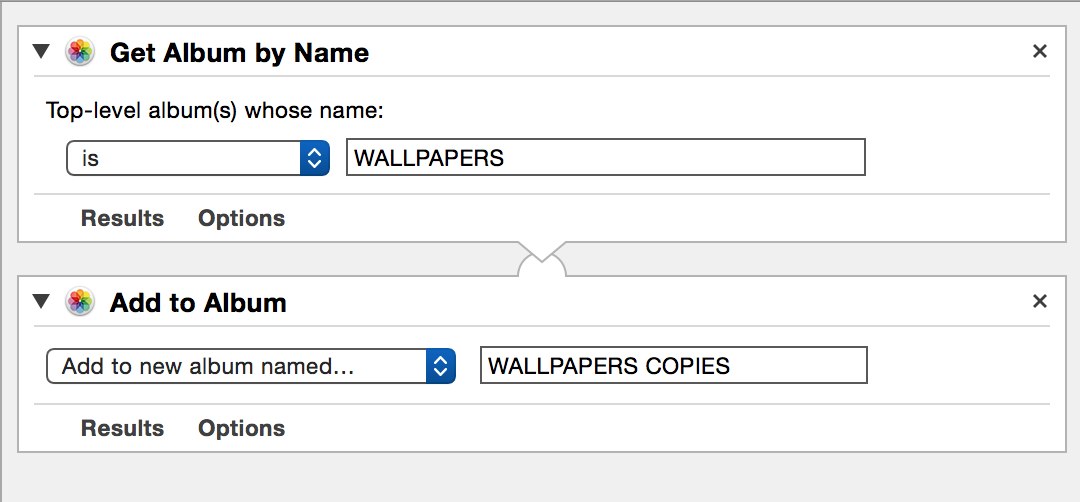The width and height of the screenshot is (1080, 502).
Task: Collapse the Get Album by Name action
Action: (42, 52)
